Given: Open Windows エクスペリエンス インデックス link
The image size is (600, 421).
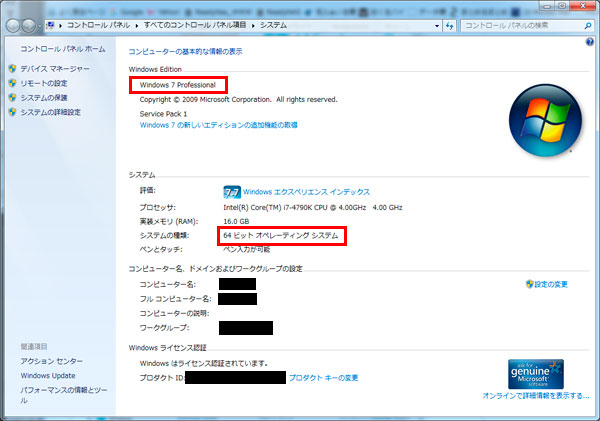Looking at the screenshot, I should coord(307,192).
